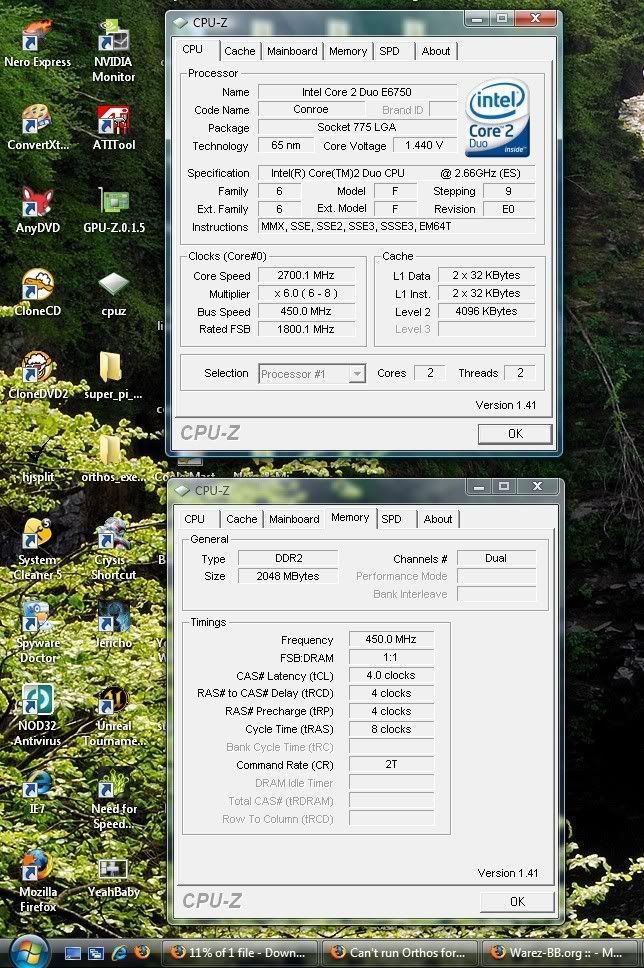The width and height of the screenshot is (644, 968).
Task: Select the cpuz desktop icon
Action: click(x=114, y=293)
